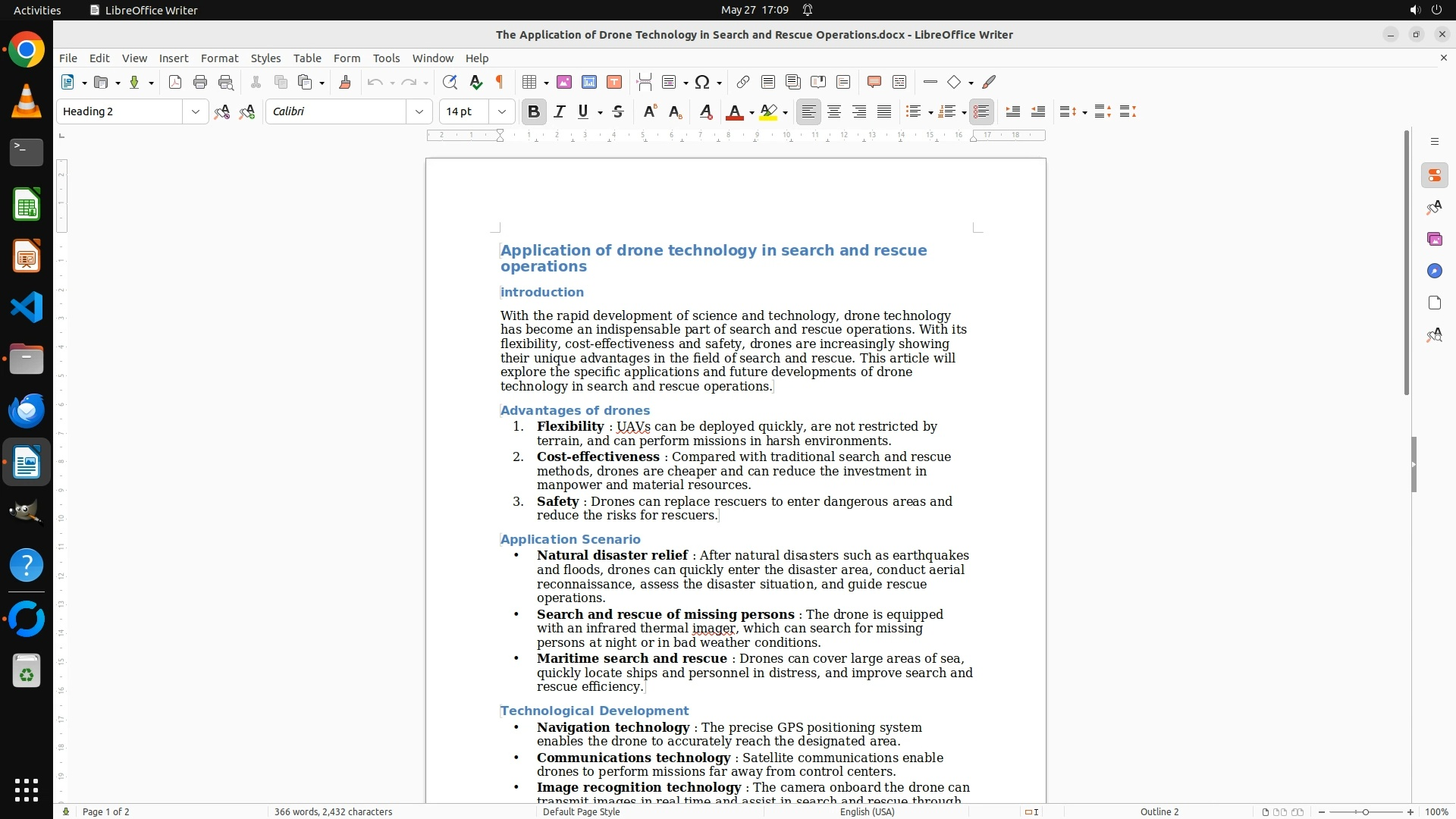This screenshot has height=819, width=1456.
Task: Insert an image from the toolbar
Action: tap(563, 82)
